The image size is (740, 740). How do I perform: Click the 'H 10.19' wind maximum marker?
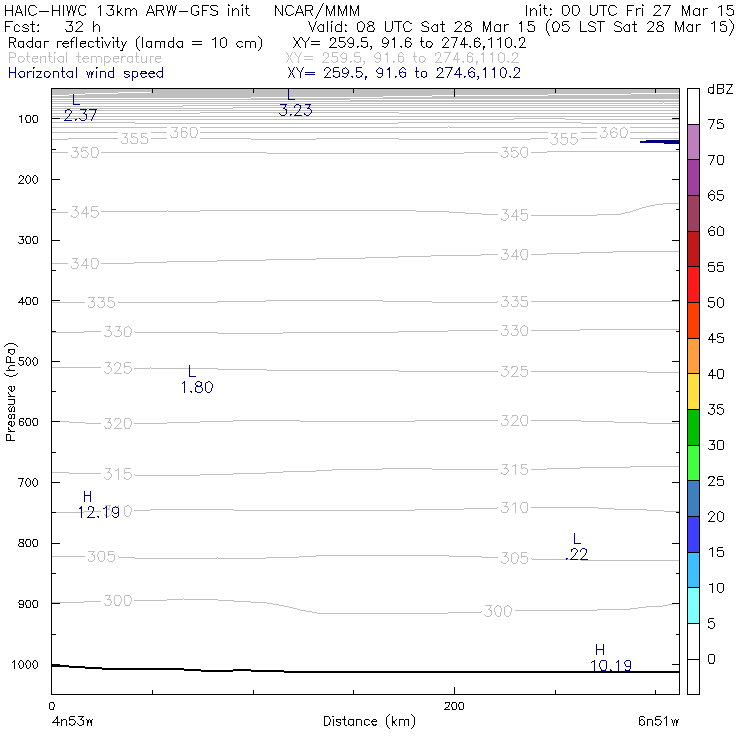click(x=611, y=658)
